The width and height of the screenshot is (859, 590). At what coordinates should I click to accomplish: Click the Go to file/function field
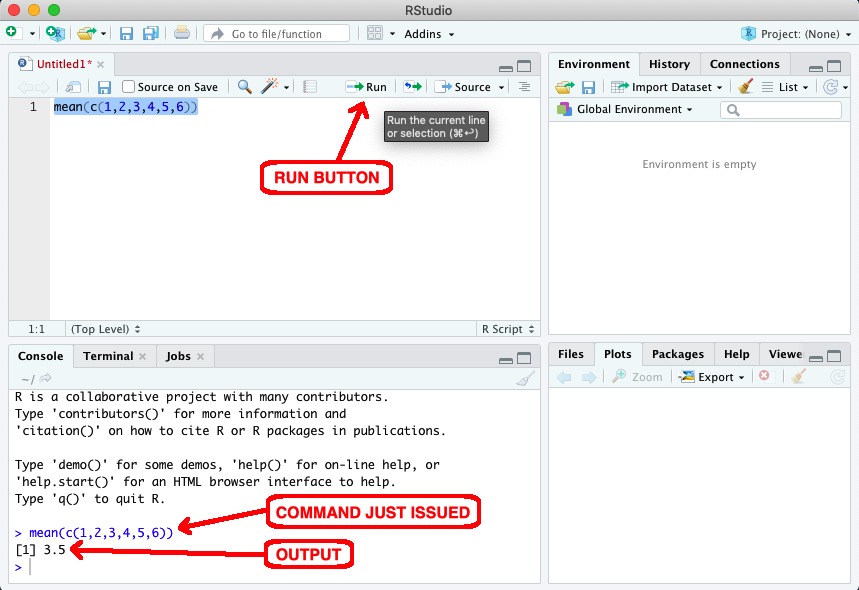click(x=276, y=33)
